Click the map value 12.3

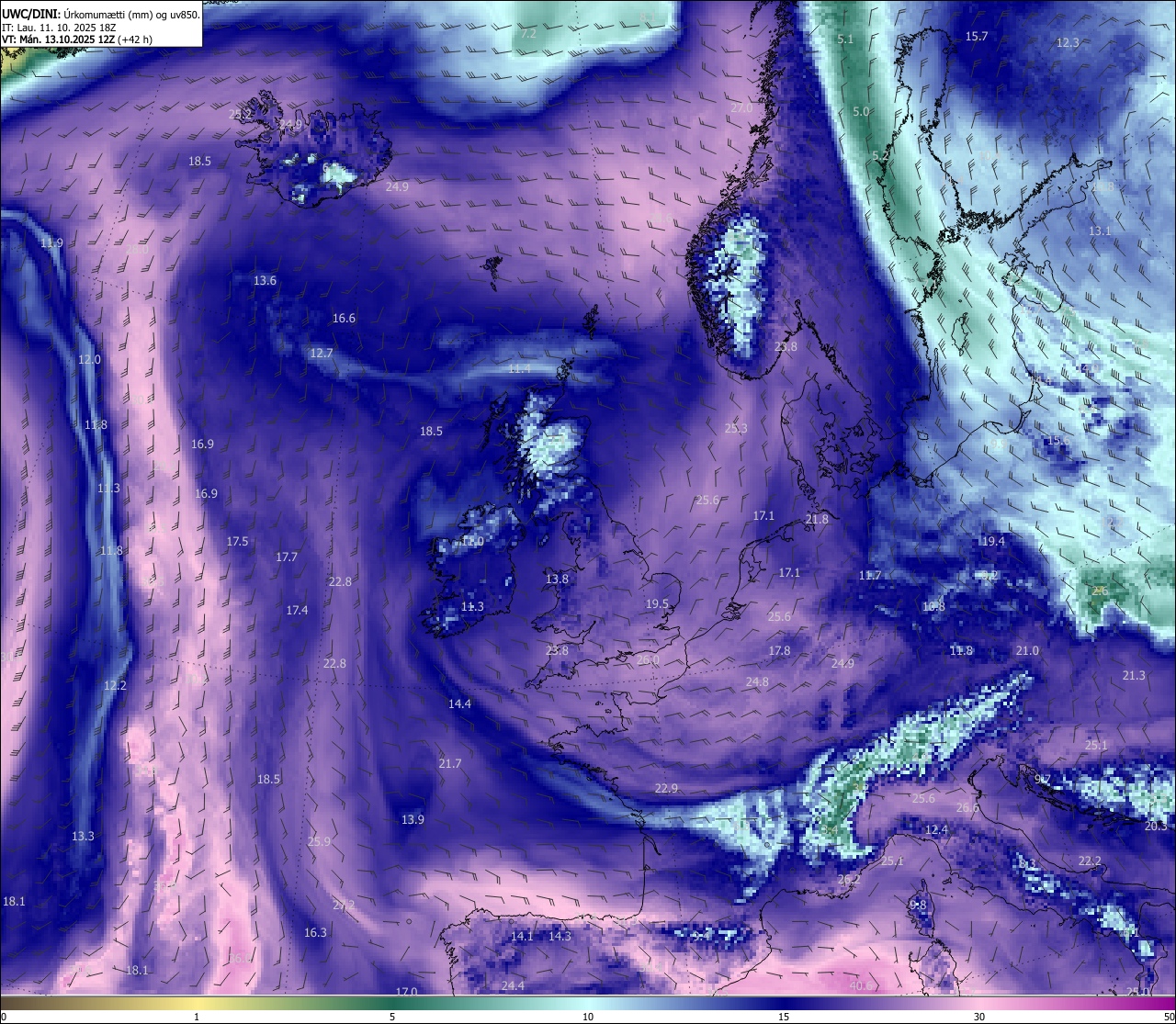coord(1068,43)
